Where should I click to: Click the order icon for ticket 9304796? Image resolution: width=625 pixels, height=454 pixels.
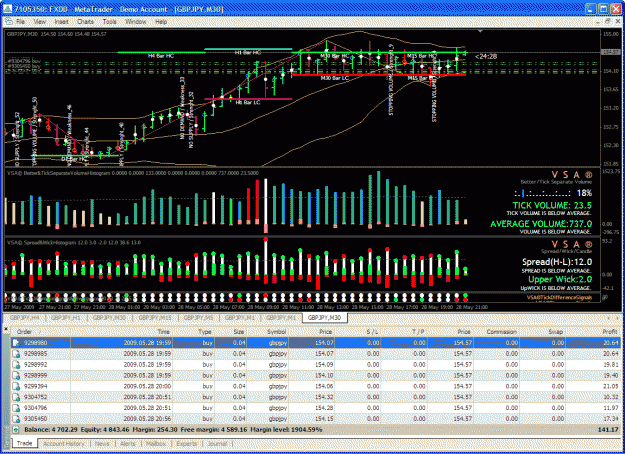point(16,408)
